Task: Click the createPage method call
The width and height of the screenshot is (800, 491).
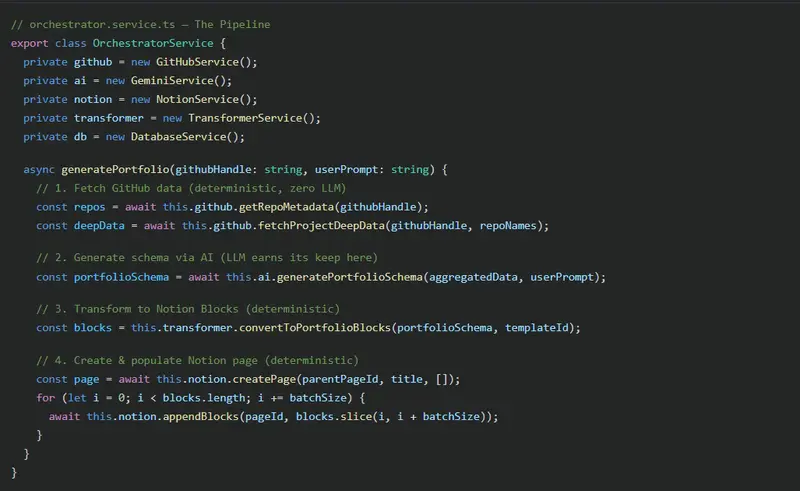Action: 264,379
